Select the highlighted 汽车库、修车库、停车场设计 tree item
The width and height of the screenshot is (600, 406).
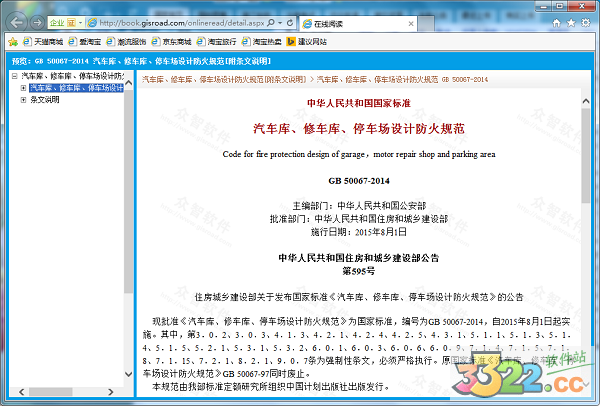[77, 88]
